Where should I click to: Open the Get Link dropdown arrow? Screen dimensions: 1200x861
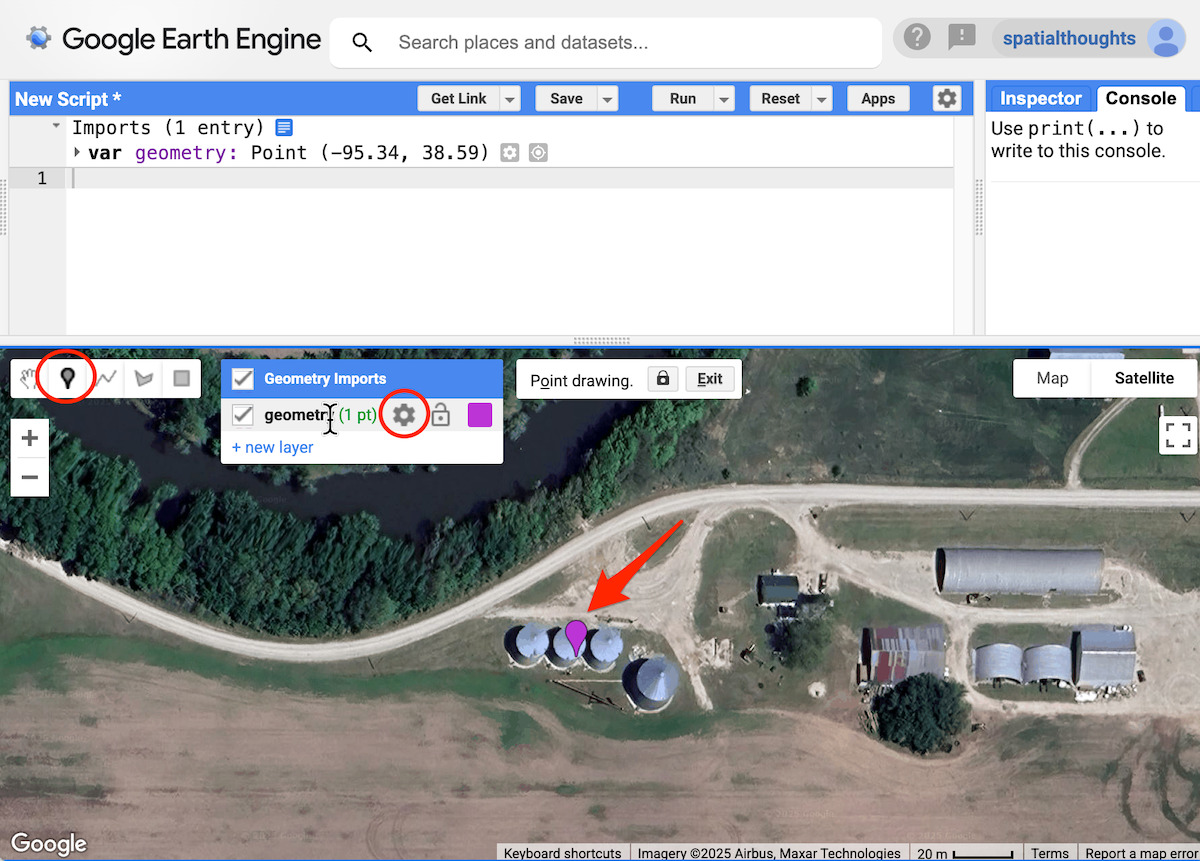(x=510, y=99)
